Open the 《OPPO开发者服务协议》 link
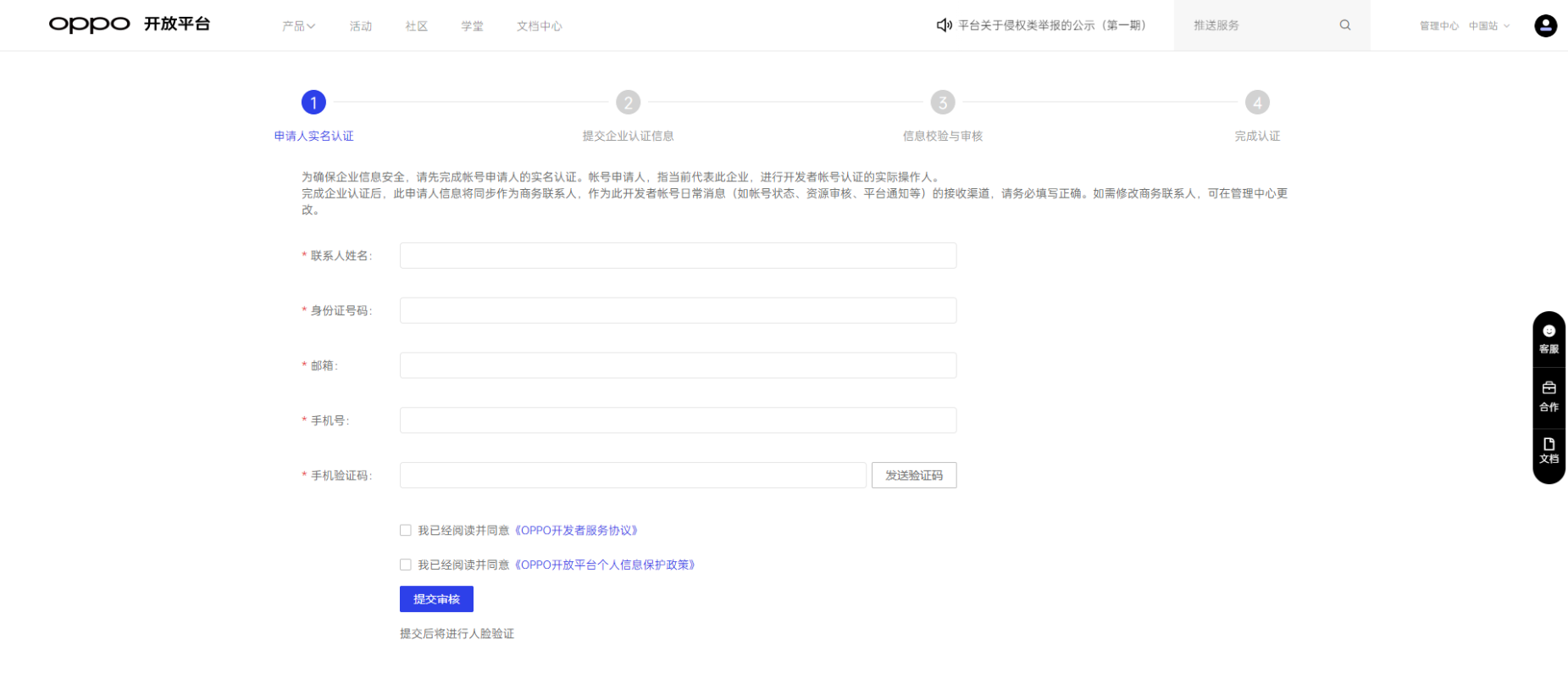This screenshot has height=679, width=1568. [x=576, y=531]
